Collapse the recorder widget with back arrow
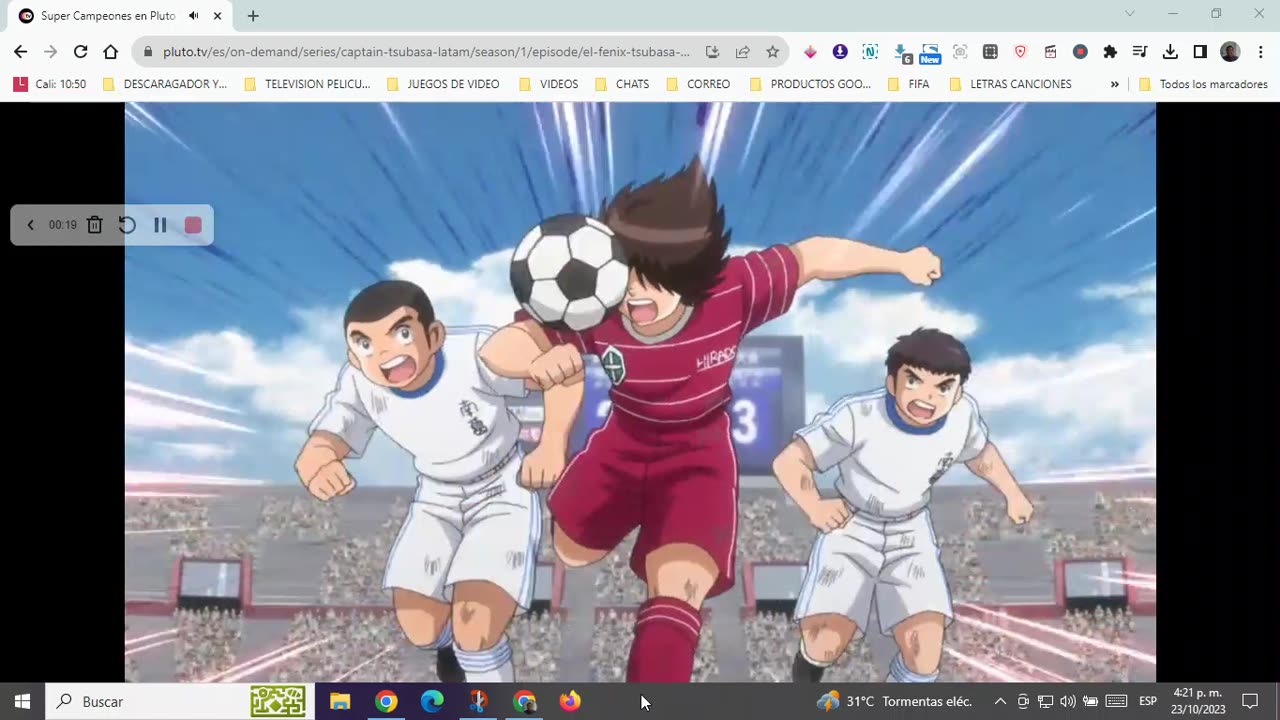1280x720 pixels. tap(30, 225)
